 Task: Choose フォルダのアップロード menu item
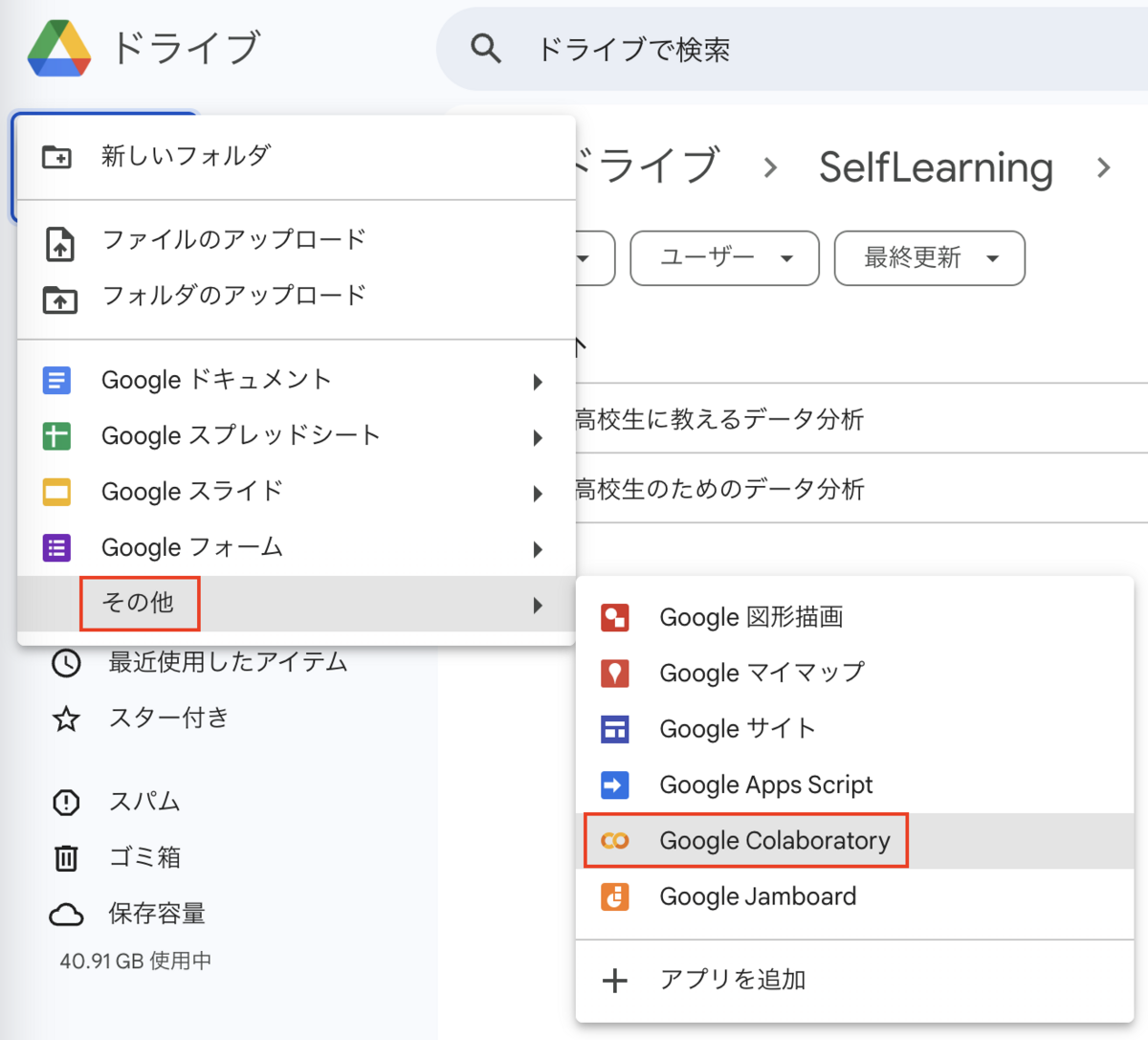coord(233,296)
